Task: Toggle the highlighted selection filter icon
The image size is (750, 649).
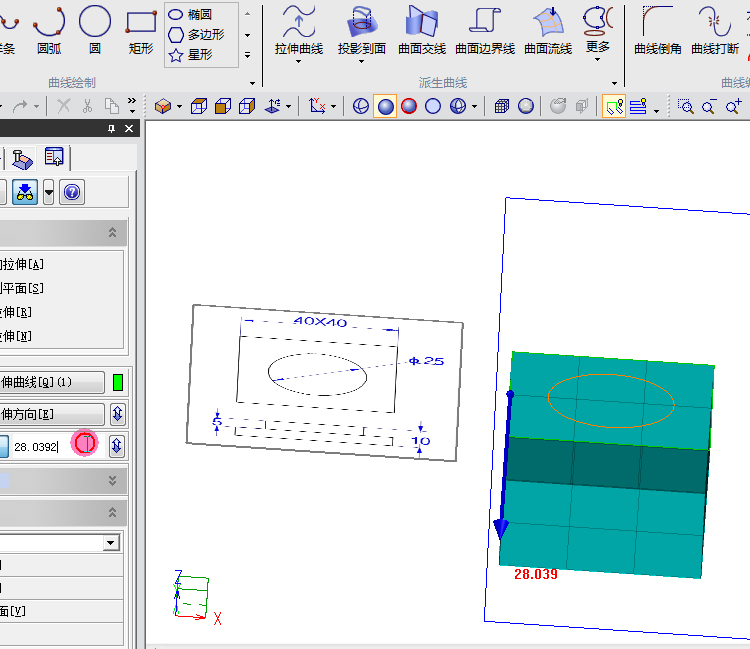Action: [614, 106]
